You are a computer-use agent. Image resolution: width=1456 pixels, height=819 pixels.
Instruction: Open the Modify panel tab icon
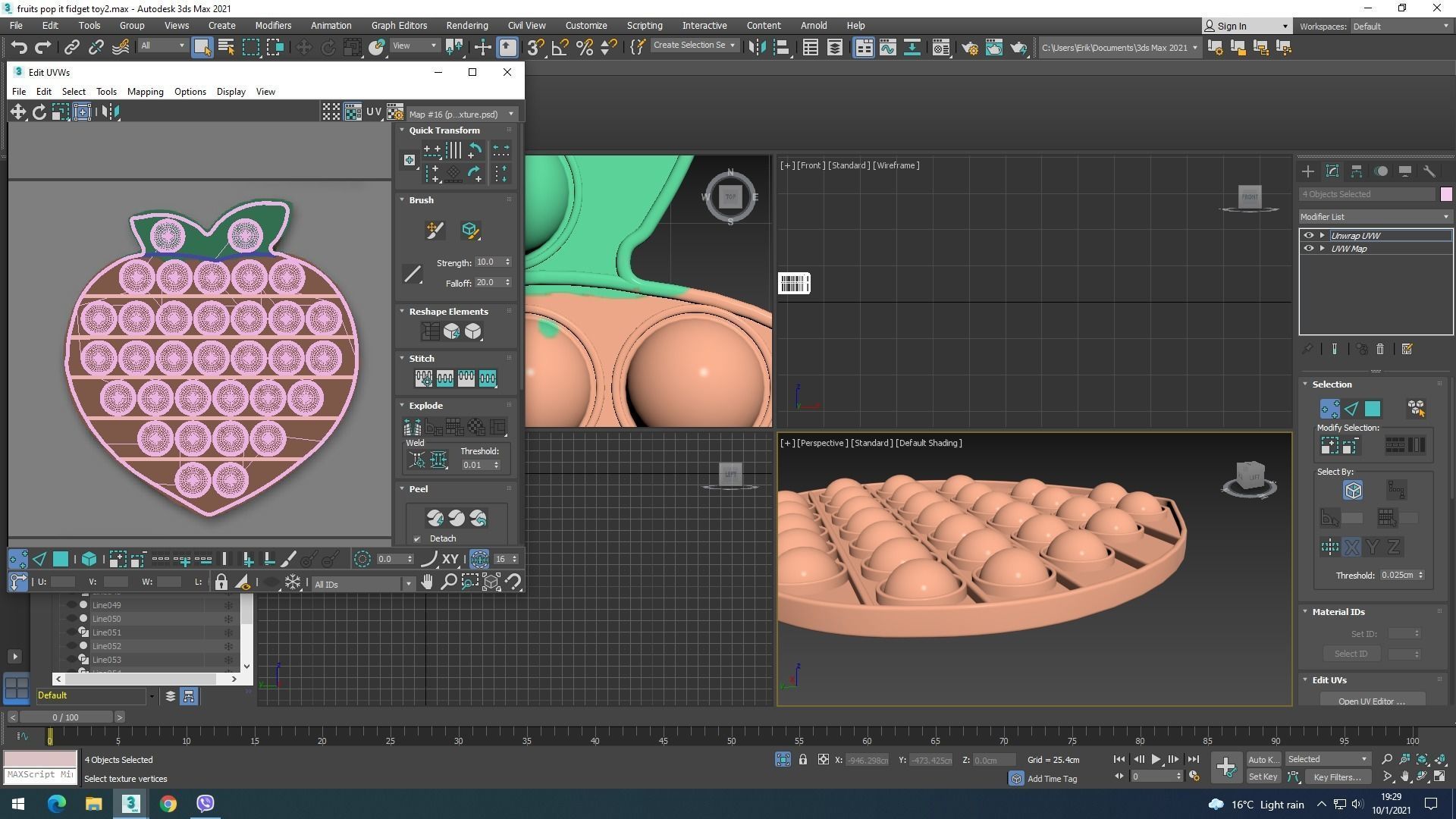pyautogui.click(x=1332, y=171)
